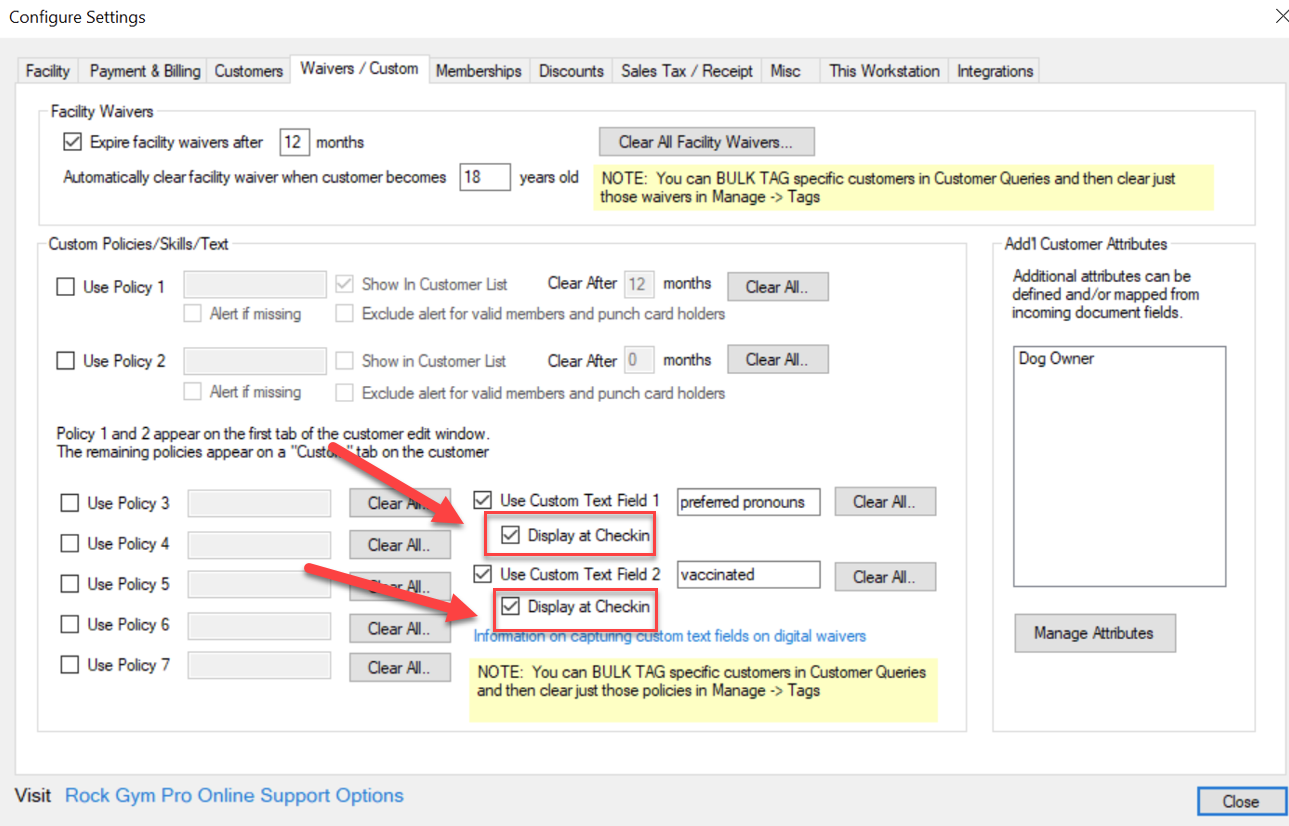The width and height of the screenshot is (1289, 826).
Task: Enable Use Policy 2 checkbox
Action: 66,361
